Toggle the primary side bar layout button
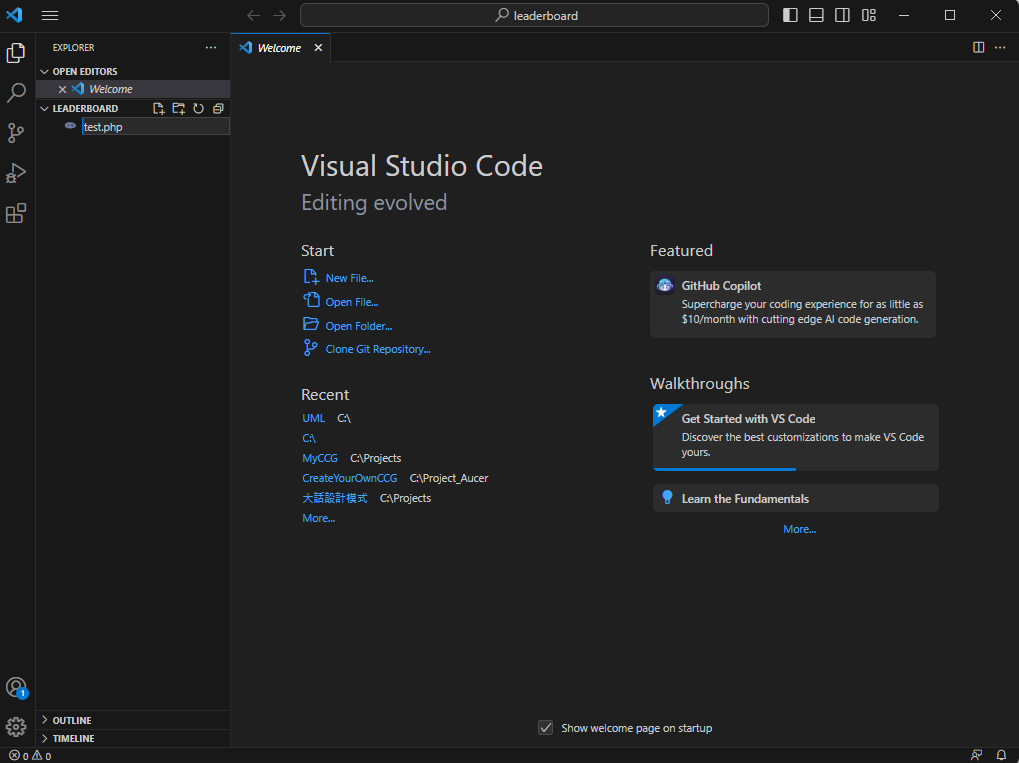1019x763 pixels. pos(790,15)
